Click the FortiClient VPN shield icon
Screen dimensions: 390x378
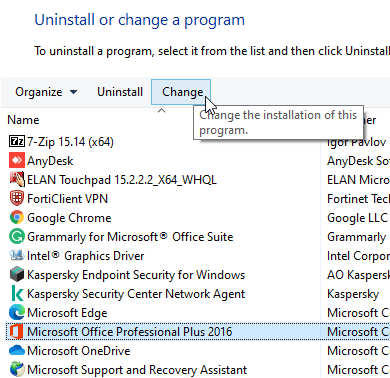tap(17, 199)
